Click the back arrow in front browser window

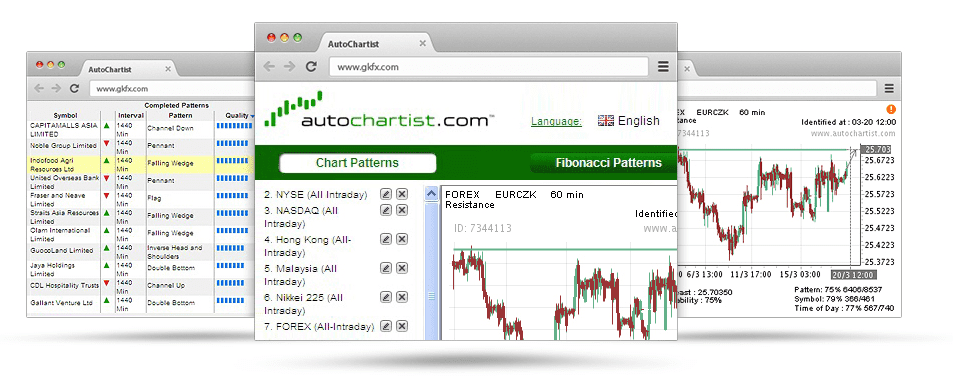click(x=269, y=66)
